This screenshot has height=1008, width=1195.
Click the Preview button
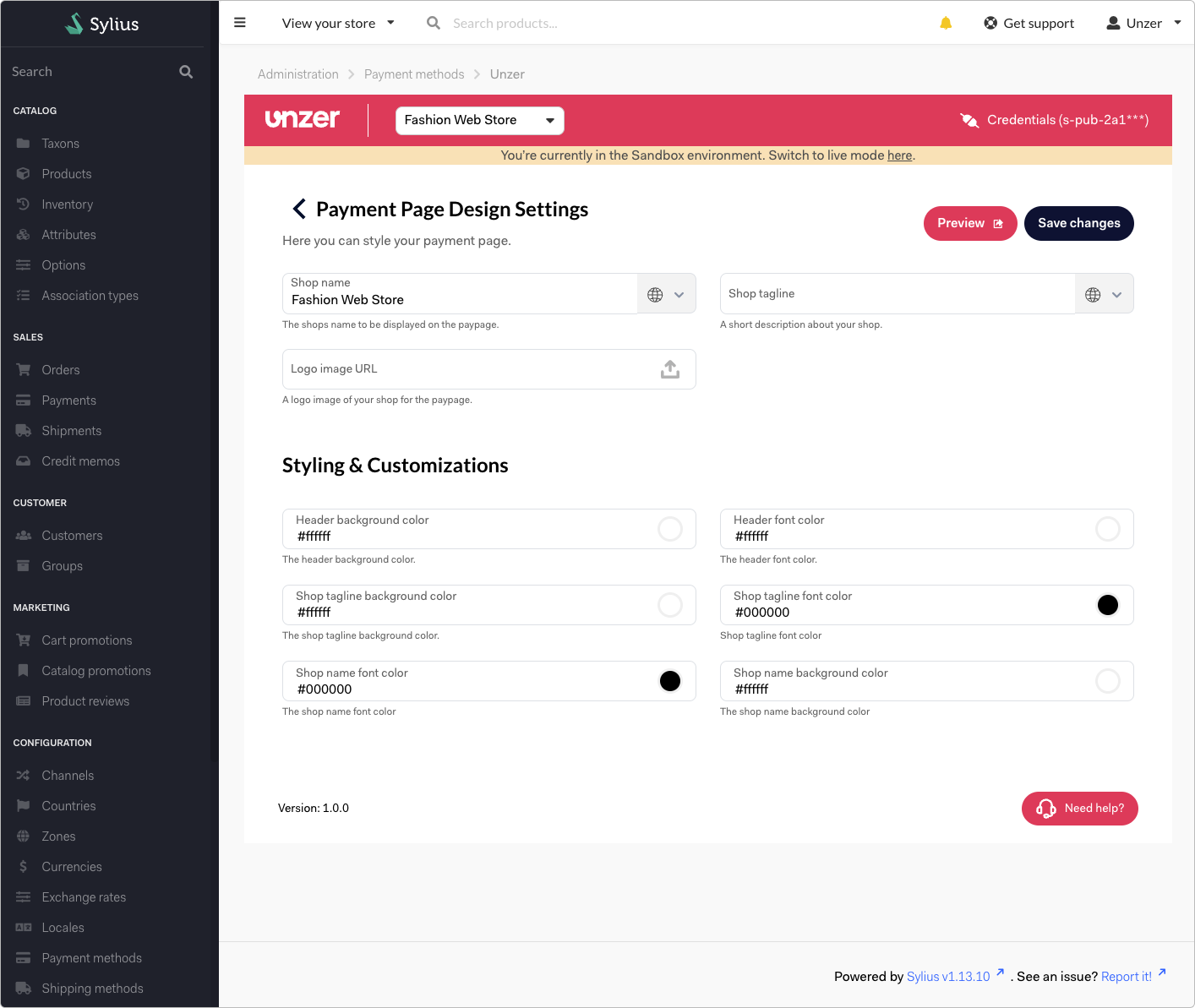pos(970,223)
